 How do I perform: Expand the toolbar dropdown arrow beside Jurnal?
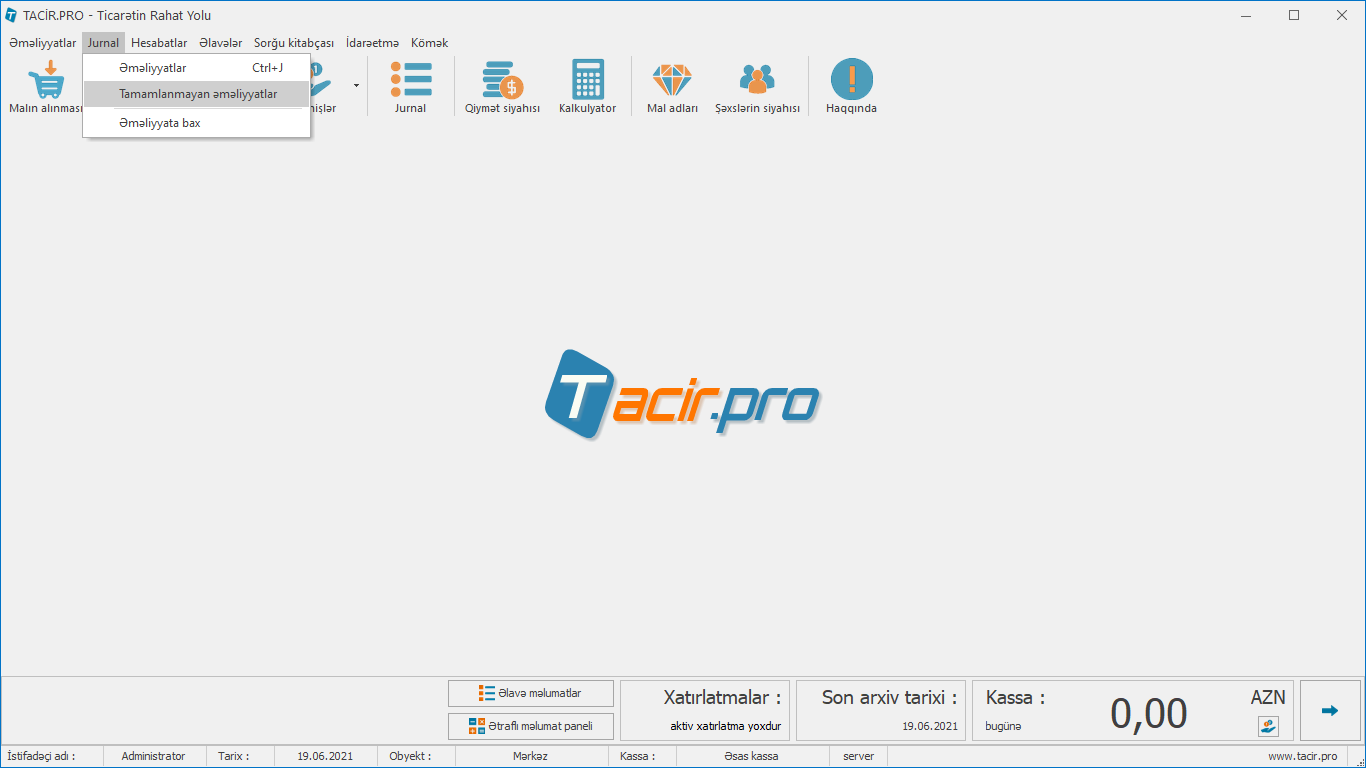tap(356, 86)
